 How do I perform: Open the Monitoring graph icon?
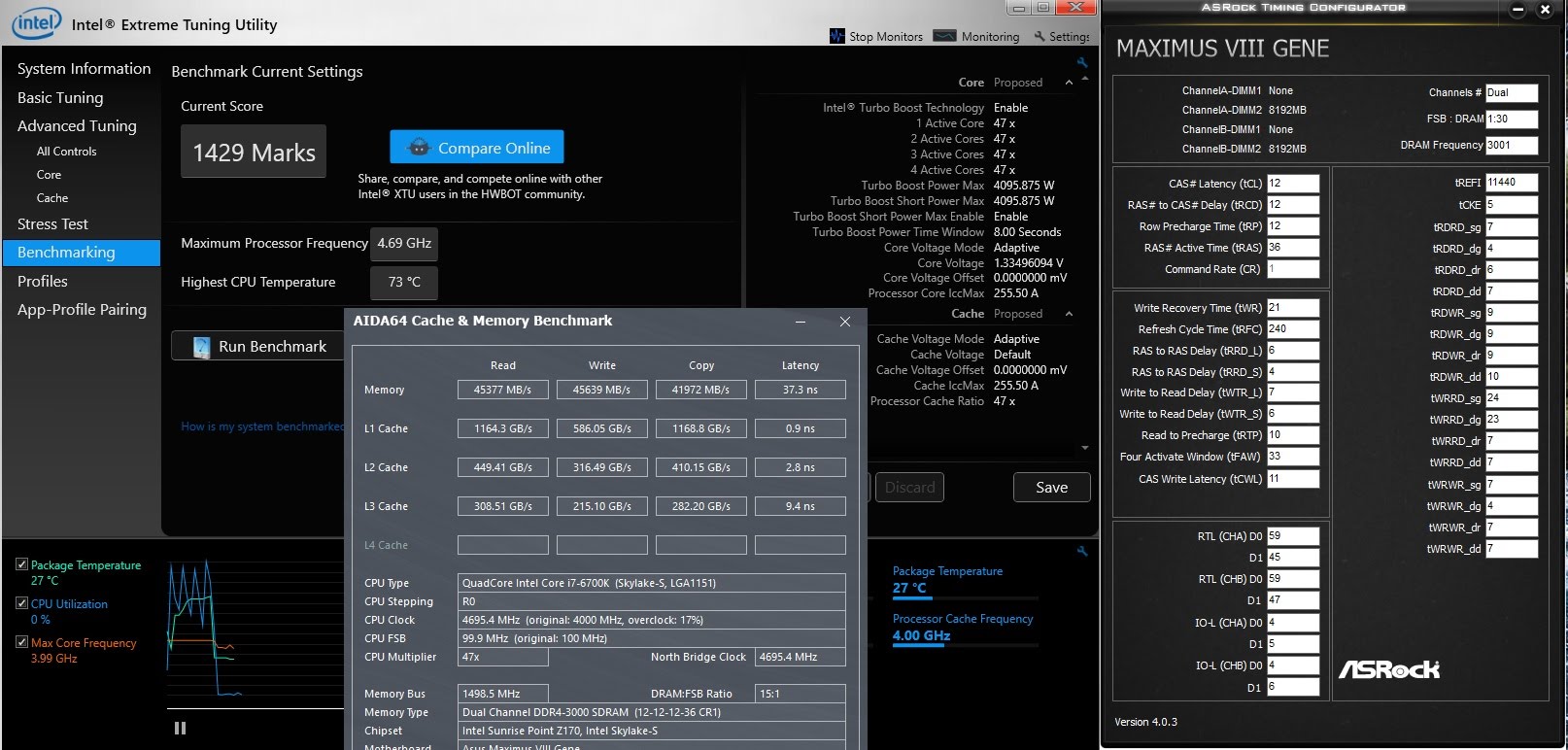pyautogui.click(x=944, y=36)
